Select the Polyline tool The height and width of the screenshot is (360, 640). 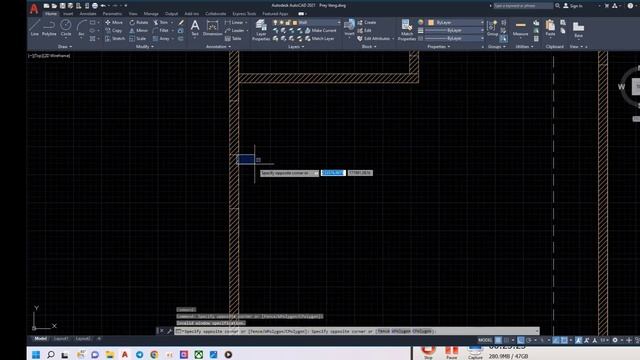tap(49, 28)
